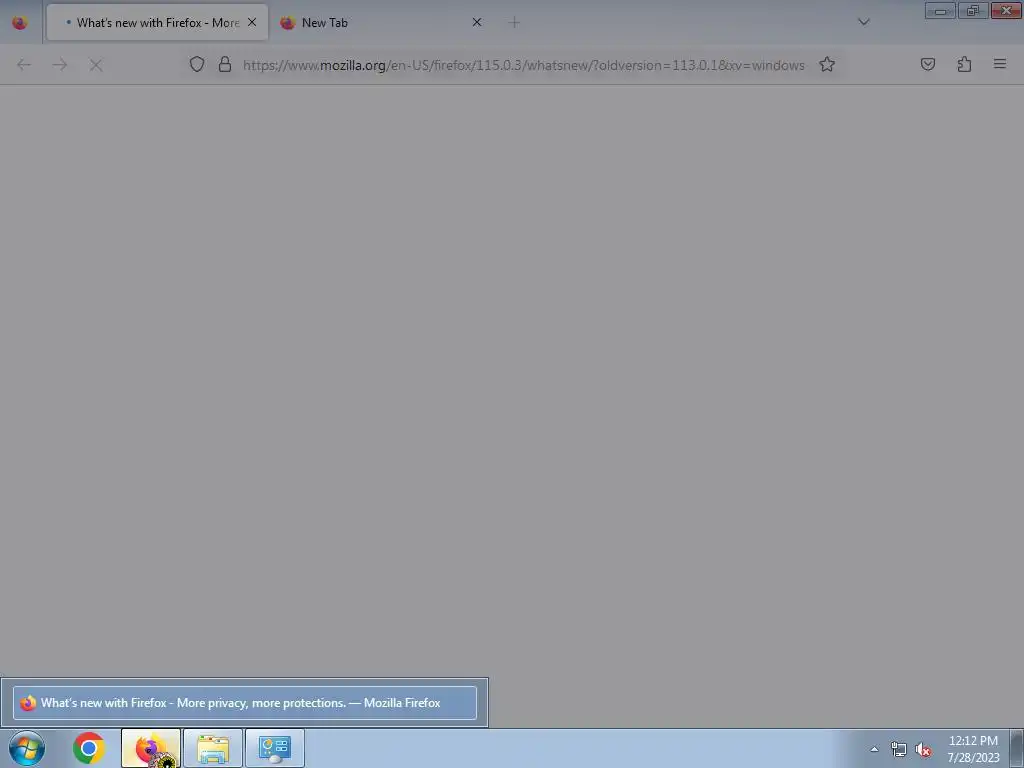Expand the list all tabs chevron
Screen dimensions: 1024x768
point(863,22)
